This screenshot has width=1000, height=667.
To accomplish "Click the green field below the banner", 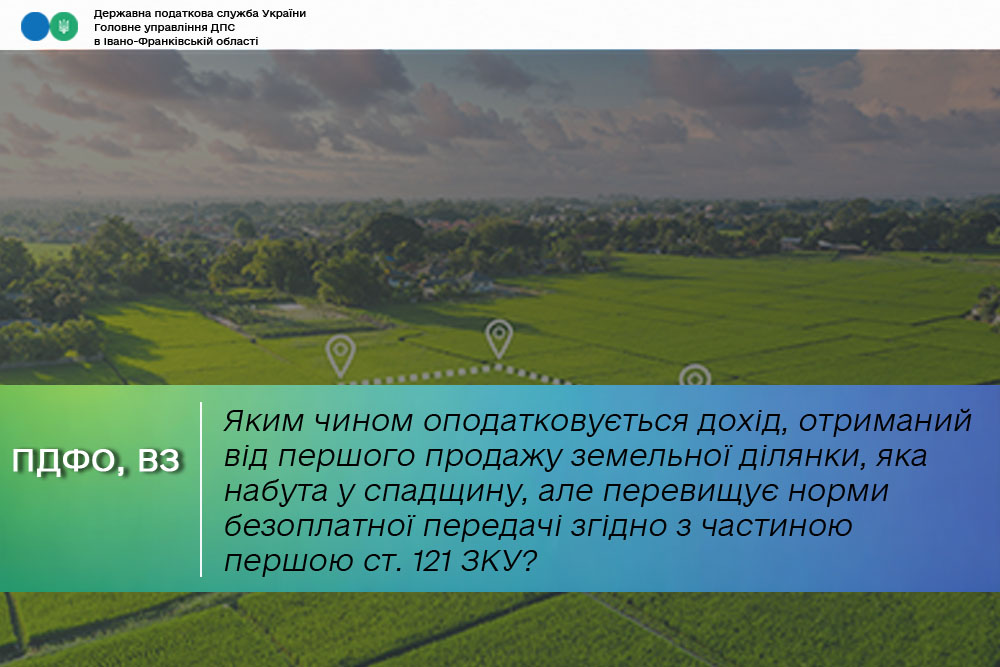I will point(500,630).
